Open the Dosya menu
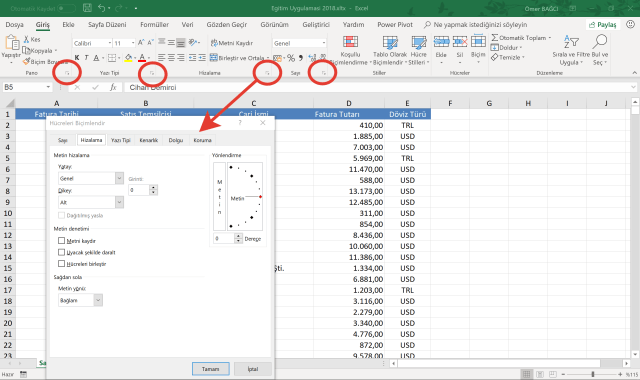This screenshot has height=380, width=640. 14,24
